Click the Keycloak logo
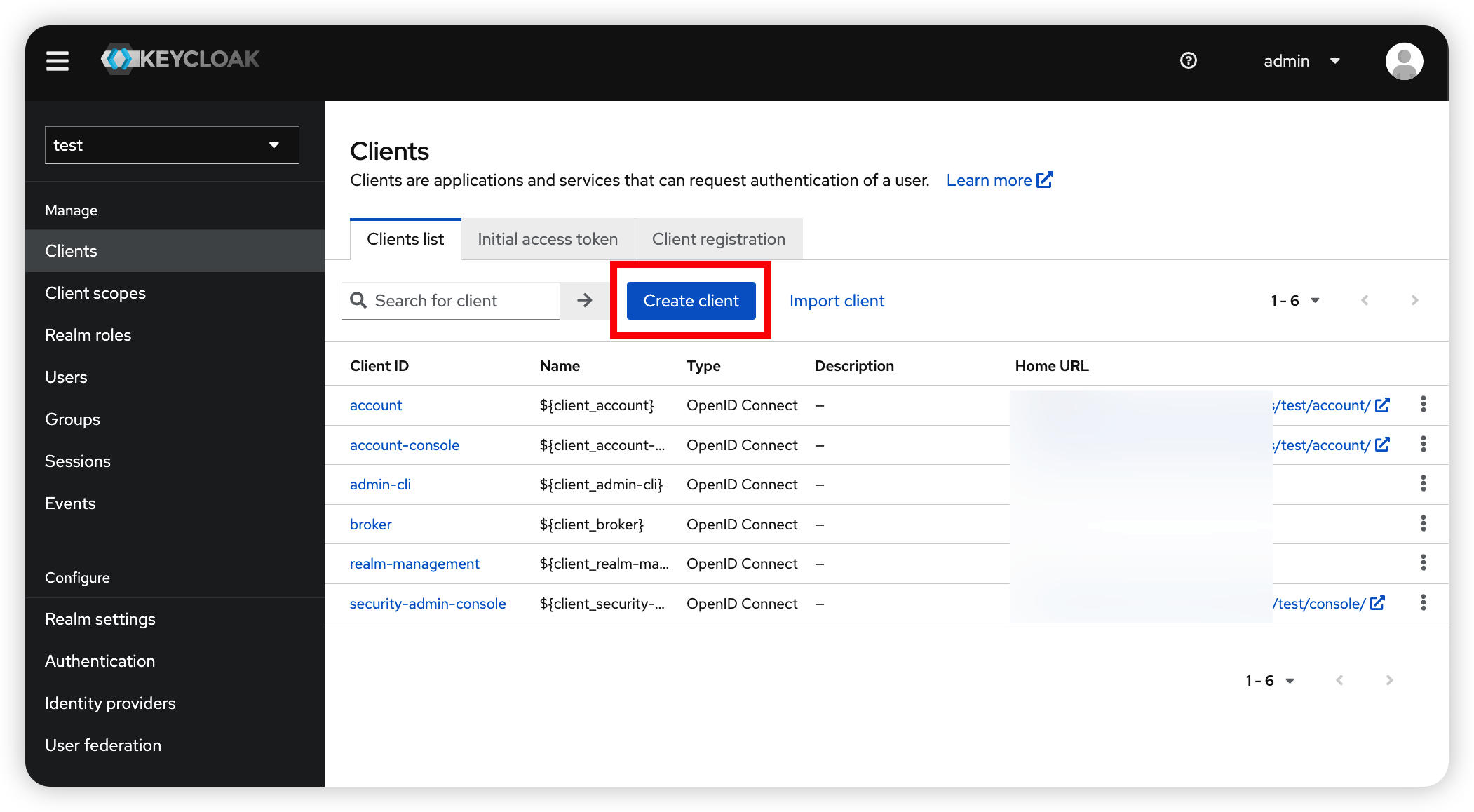The height and width of the screenshot is (812, 1474). coord(180,60)
